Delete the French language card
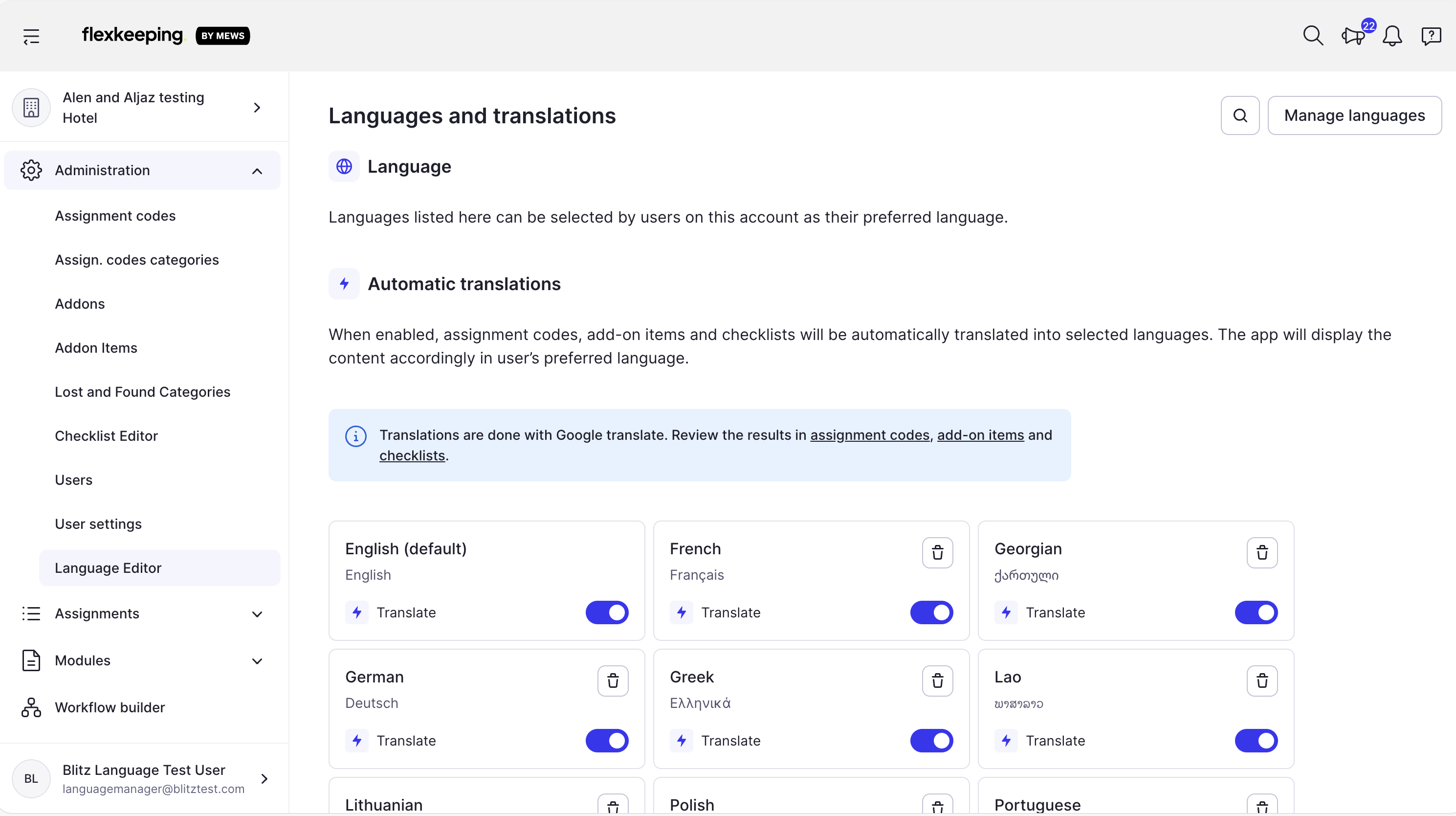This screenshot has height=816, width=1456. pos(937,552)
